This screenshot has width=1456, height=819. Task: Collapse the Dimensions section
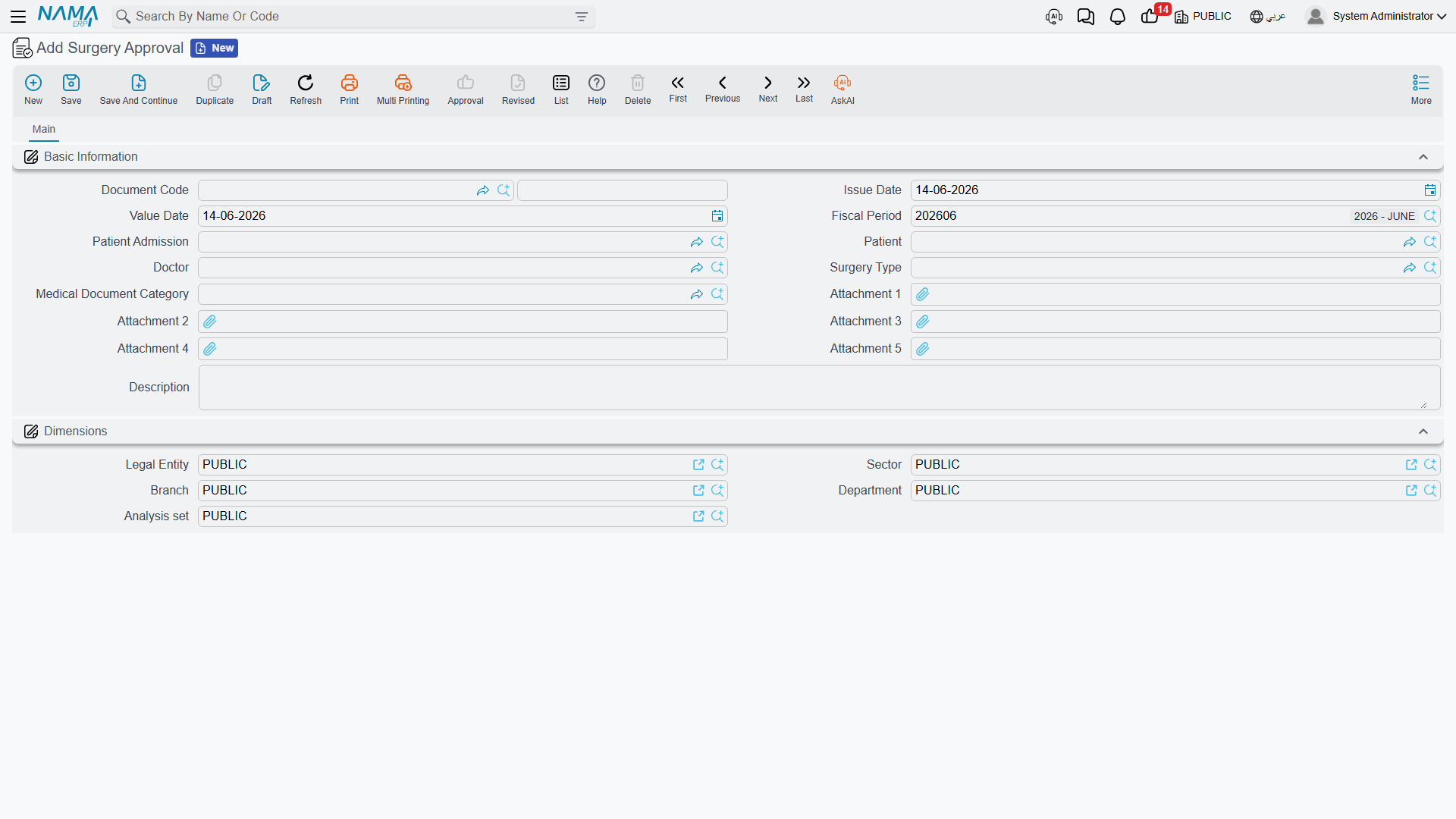[x=1423, y=431]
